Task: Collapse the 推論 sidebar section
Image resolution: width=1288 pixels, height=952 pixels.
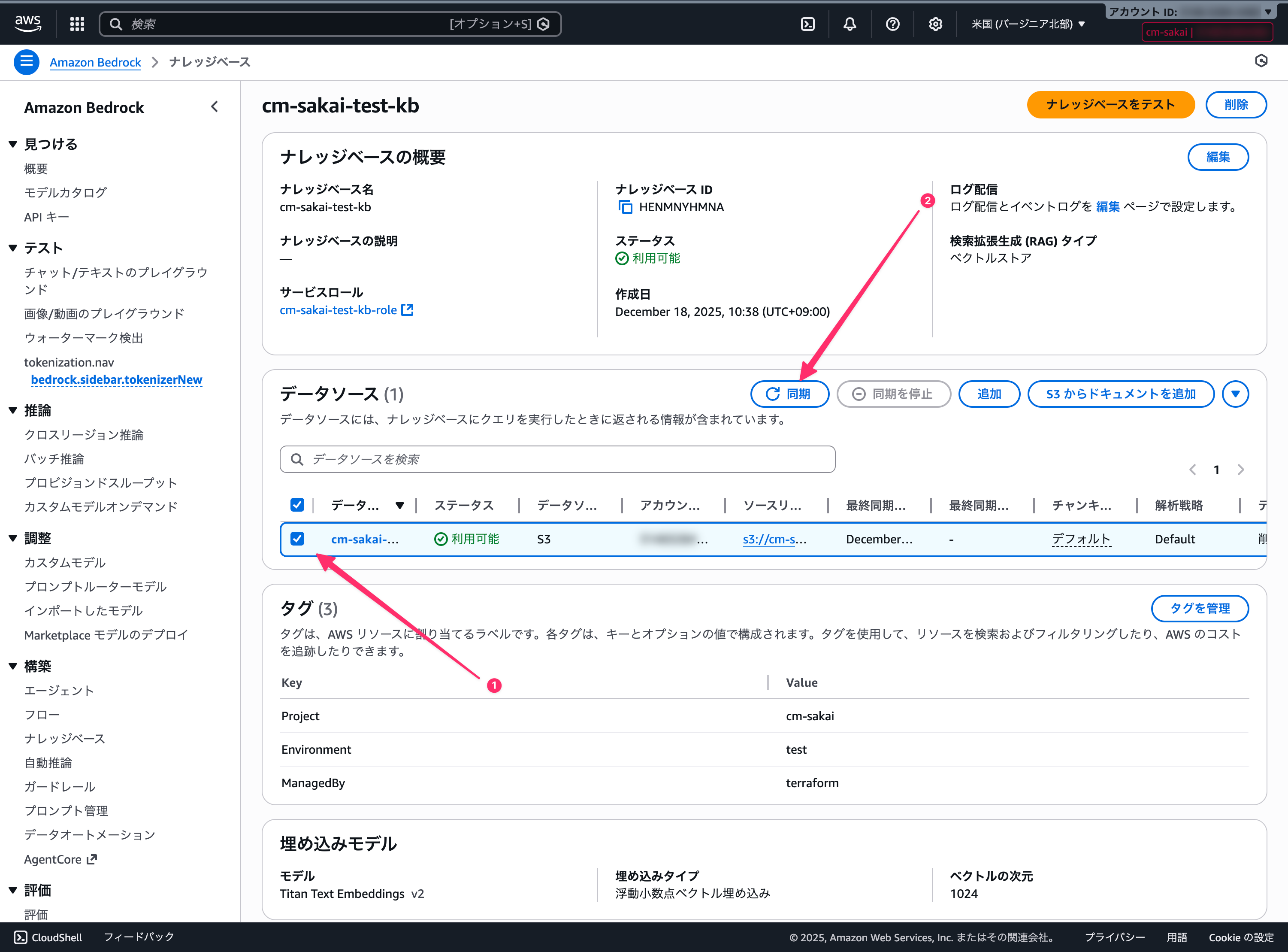Action: [x=13, y=410]
